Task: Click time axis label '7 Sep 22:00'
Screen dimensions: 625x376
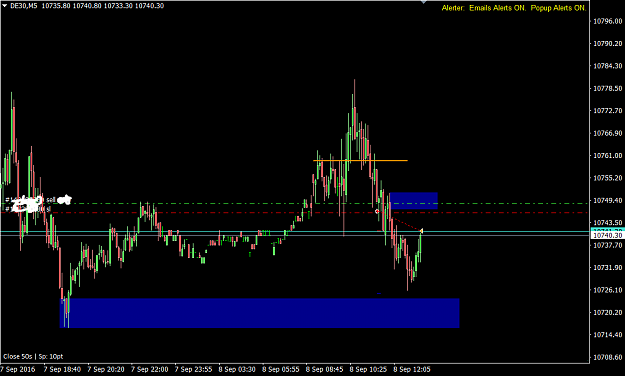Action: pyautogui.click(x=149, y=369)
